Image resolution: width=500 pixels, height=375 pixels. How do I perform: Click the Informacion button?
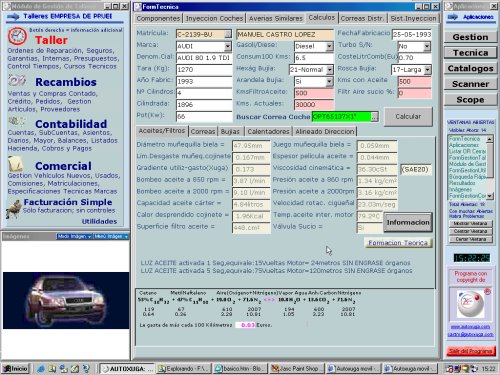[x=408, y=222]
